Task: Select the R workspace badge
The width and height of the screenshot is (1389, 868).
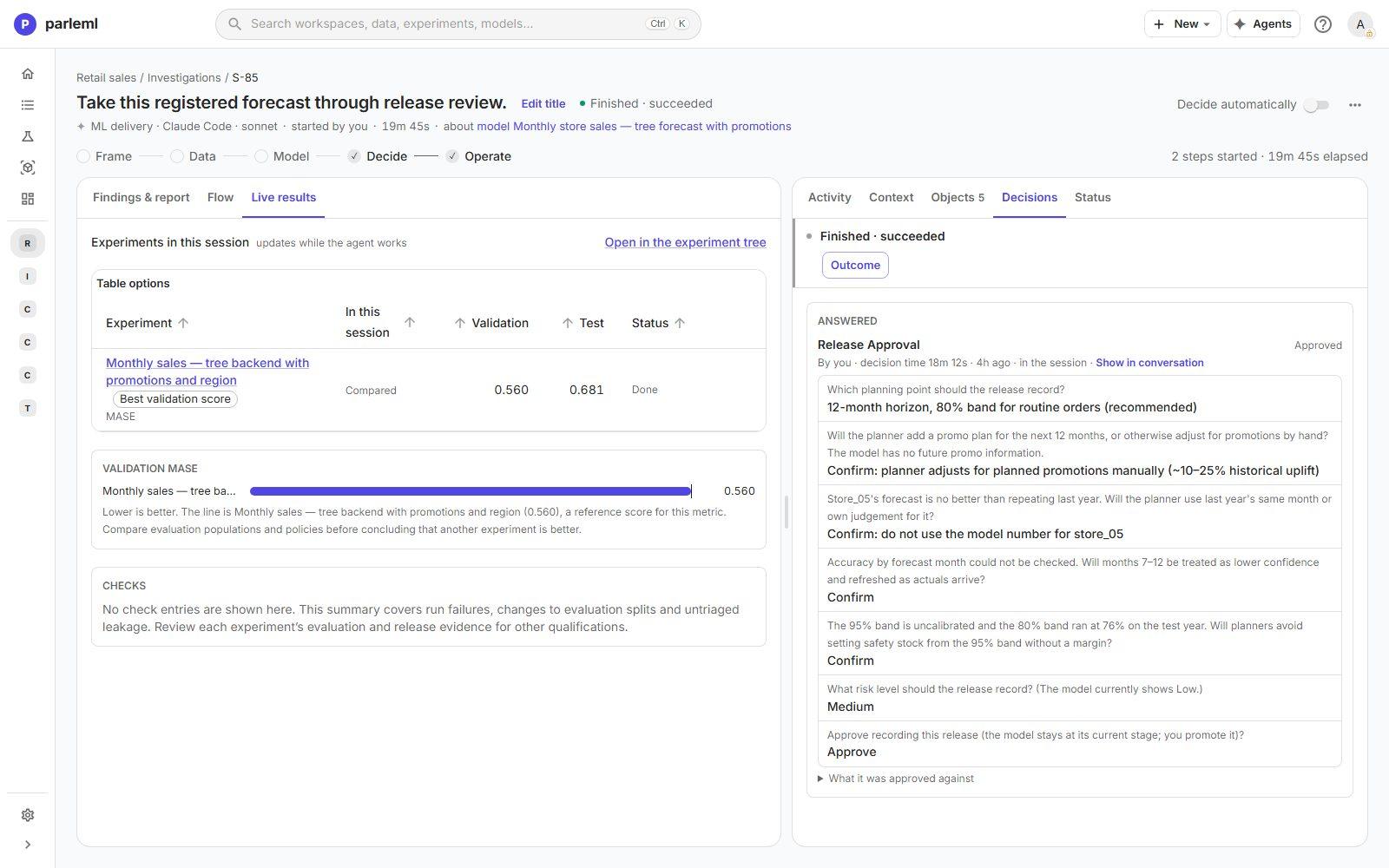Action: [28, 243]
